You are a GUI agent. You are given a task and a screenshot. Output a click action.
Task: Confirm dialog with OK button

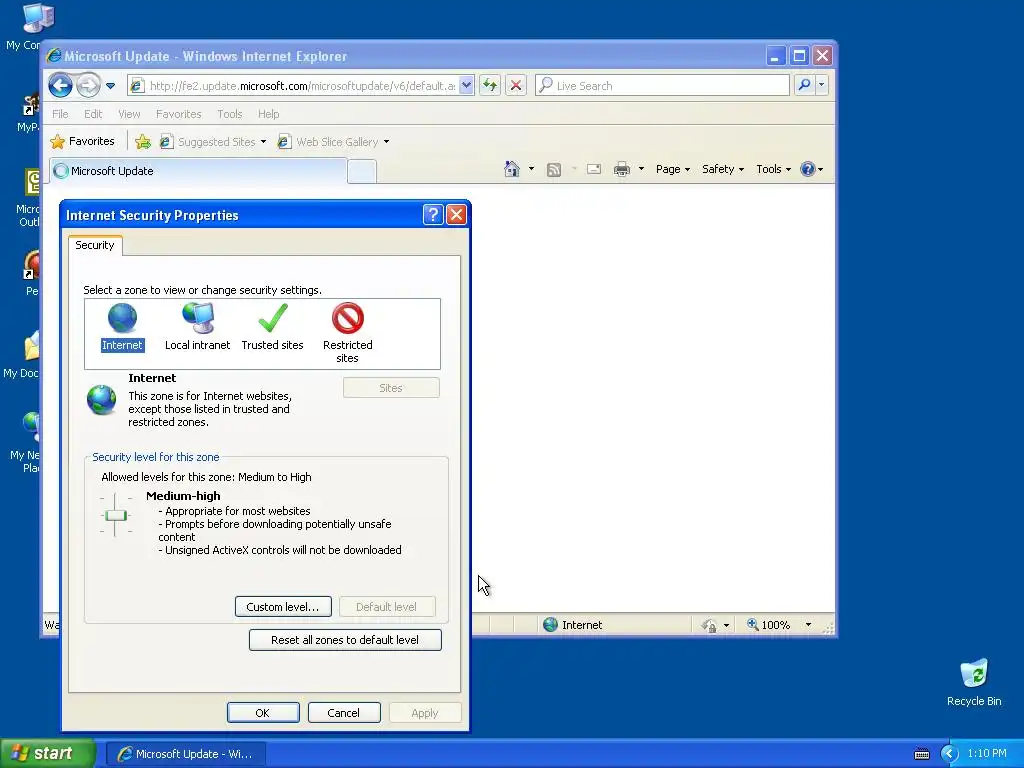(x=263, y=712)
